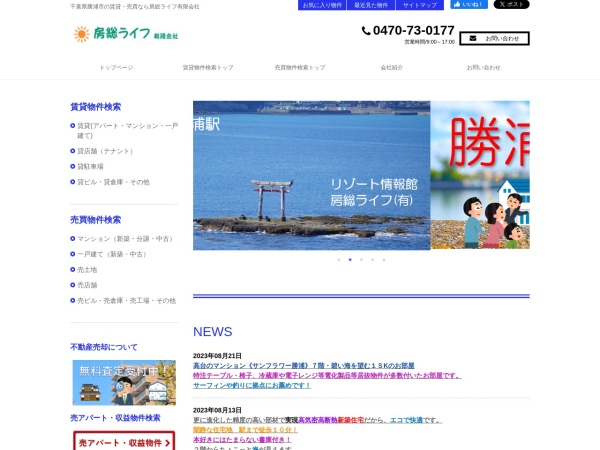Open 貸駐車場 link
The height and width of the screenshot is (450, 600).
click(x=90, y=166)
